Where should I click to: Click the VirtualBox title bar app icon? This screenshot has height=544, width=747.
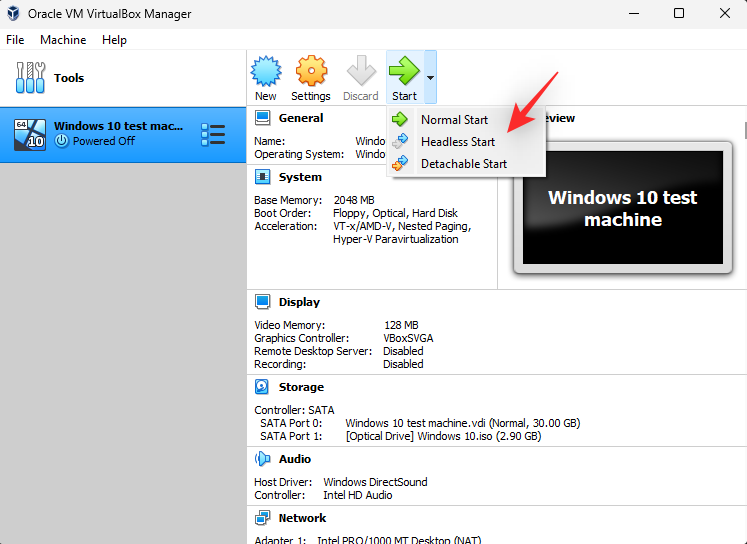[x=13, y=13]
